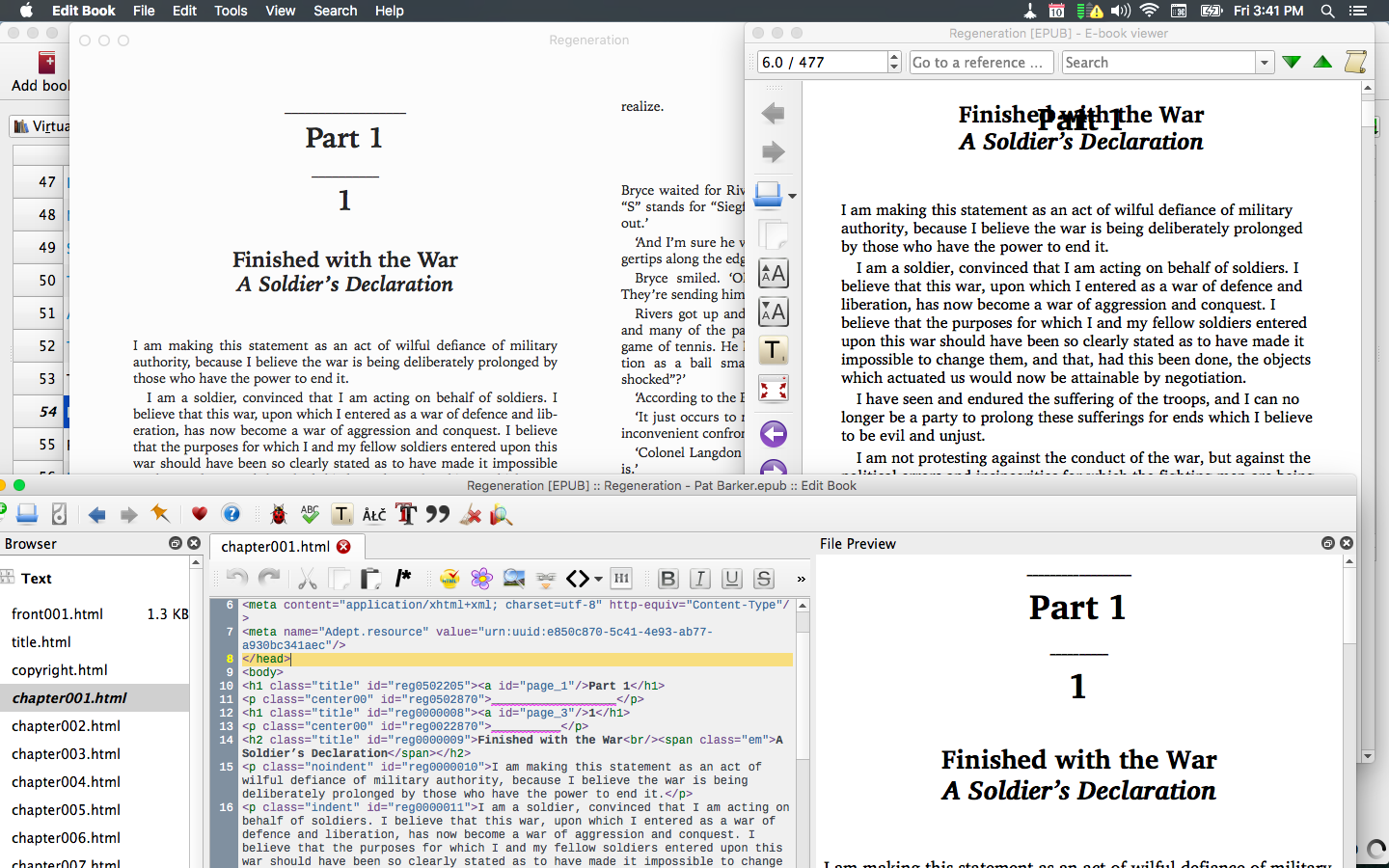Click the comment /* icon in editor toolbar
1389x868 pixels.
coord(403,579)
